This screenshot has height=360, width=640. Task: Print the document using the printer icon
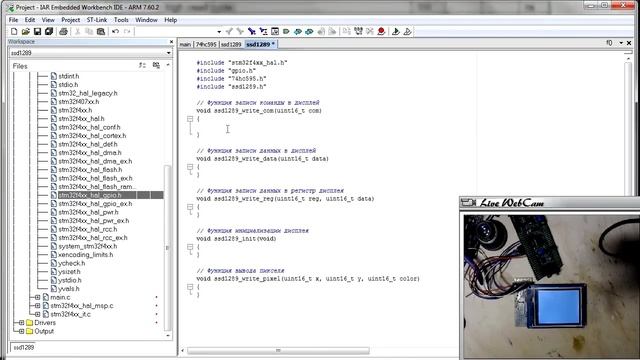[x=63, y=31]
